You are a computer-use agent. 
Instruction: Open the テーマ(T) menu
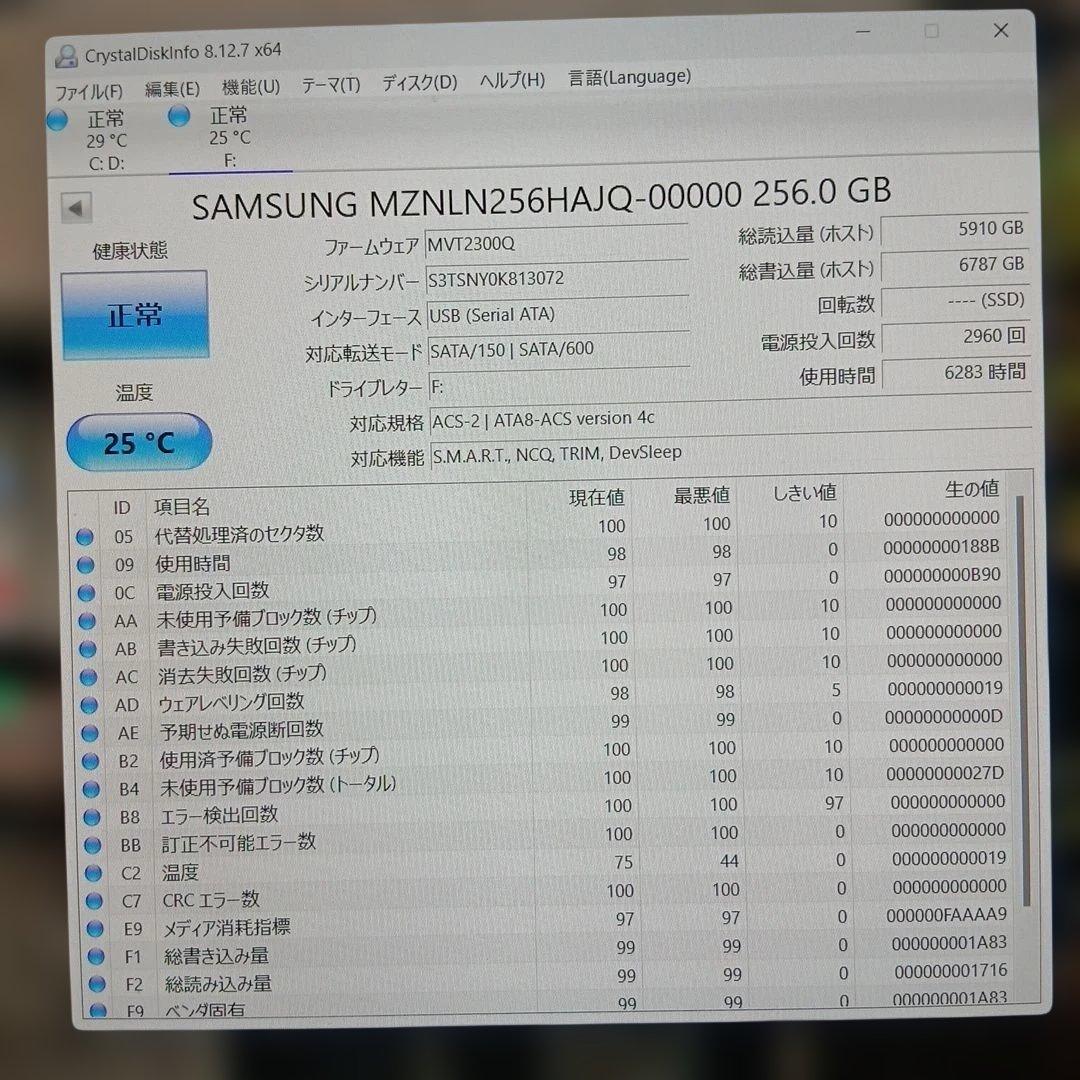click(x=331, y=85)
